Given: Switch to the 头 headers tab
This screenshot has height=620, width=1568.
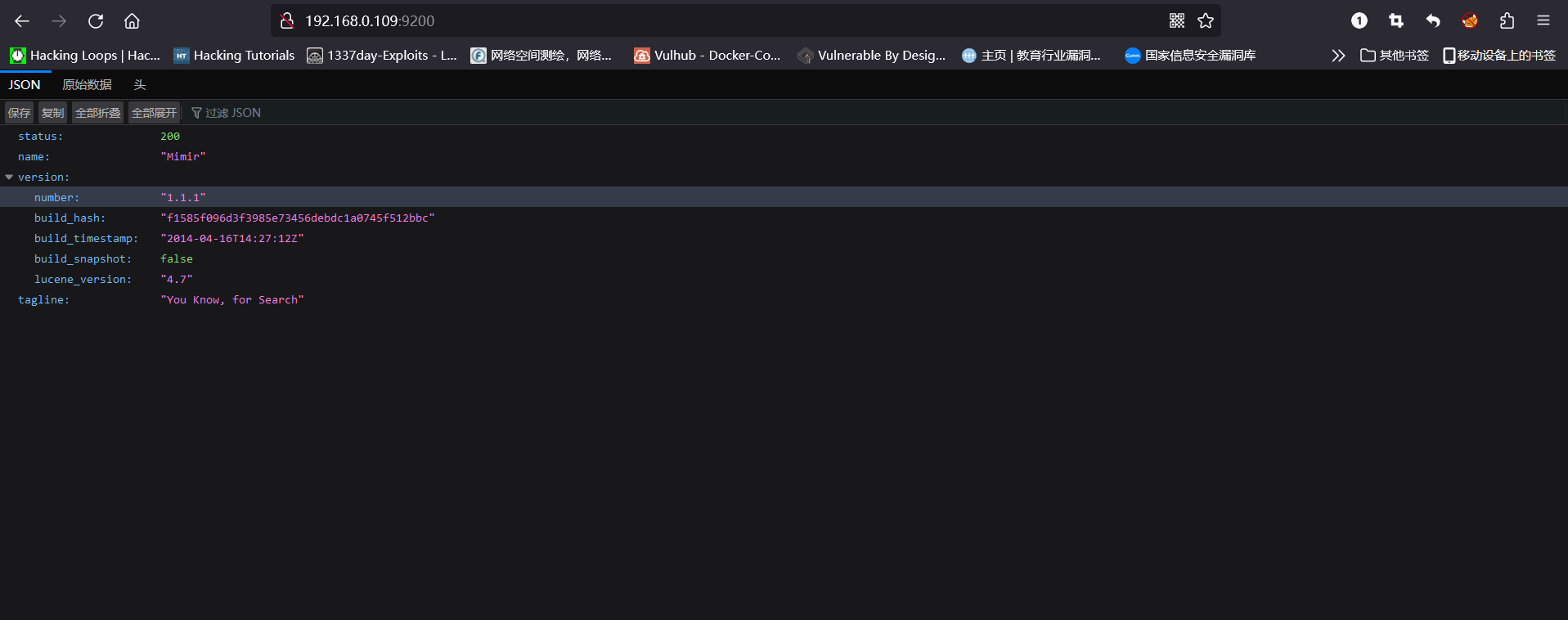Looking at the screenshot, I should (140, 85).
